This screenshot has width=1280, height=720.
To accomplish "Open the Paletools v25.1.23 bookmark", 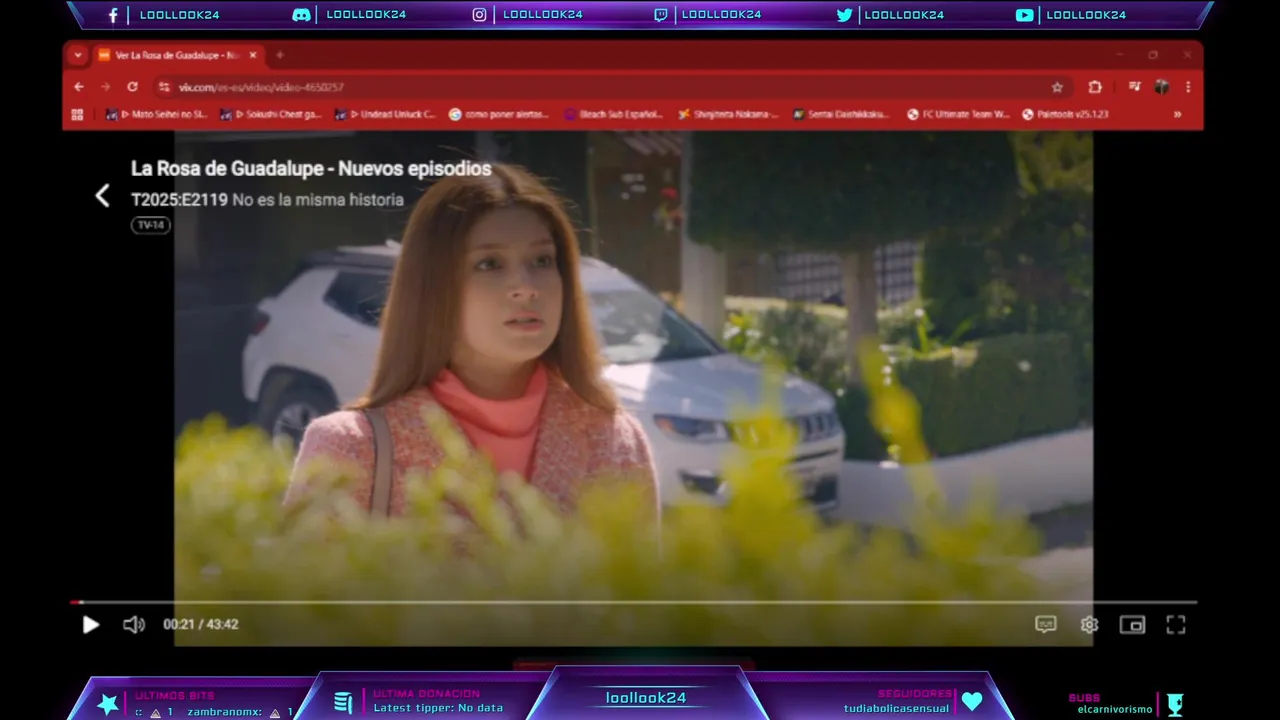I will [x=1066, y=114].
